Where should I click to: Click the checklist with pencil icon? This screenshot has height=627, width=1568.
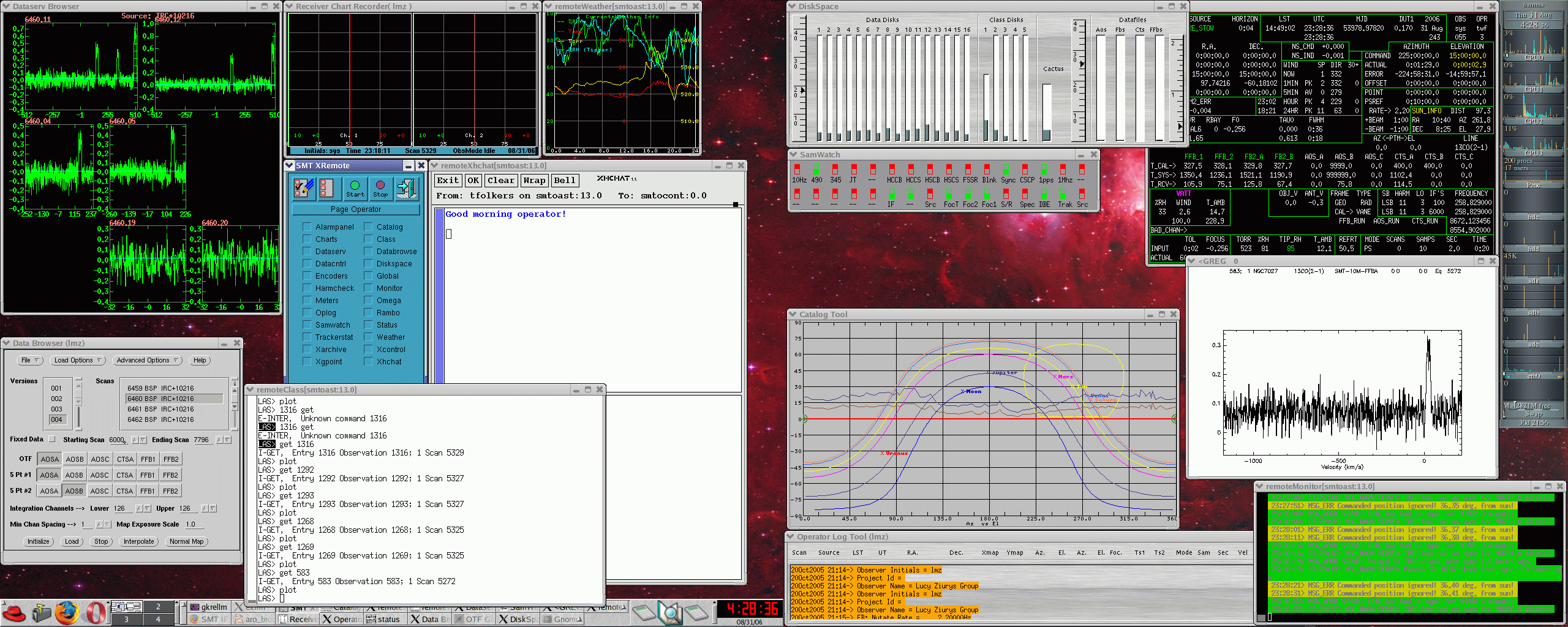pyautogui.click(x=304, y=189)
